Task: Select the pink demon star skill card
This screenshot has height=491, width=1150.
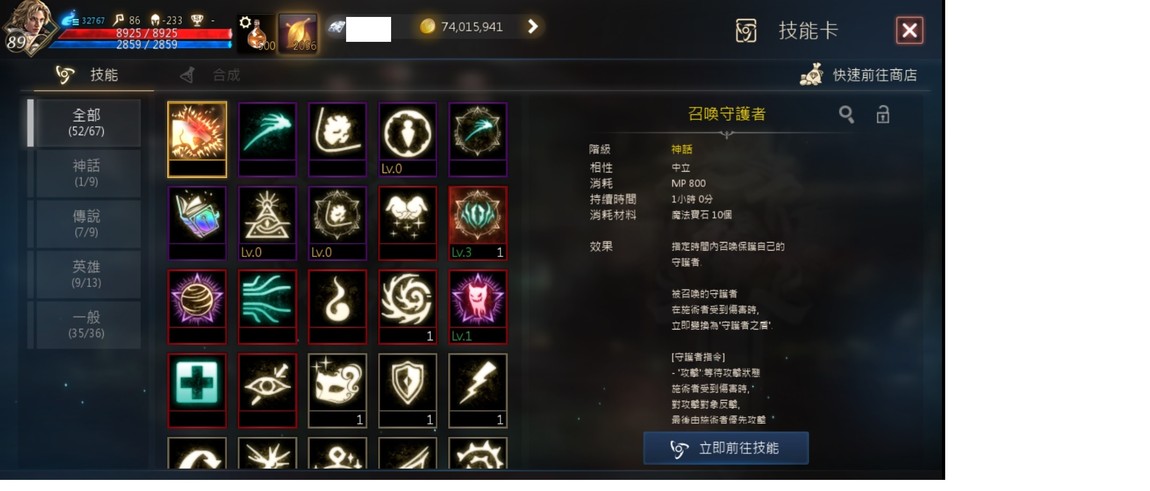Action: (477, 306)
